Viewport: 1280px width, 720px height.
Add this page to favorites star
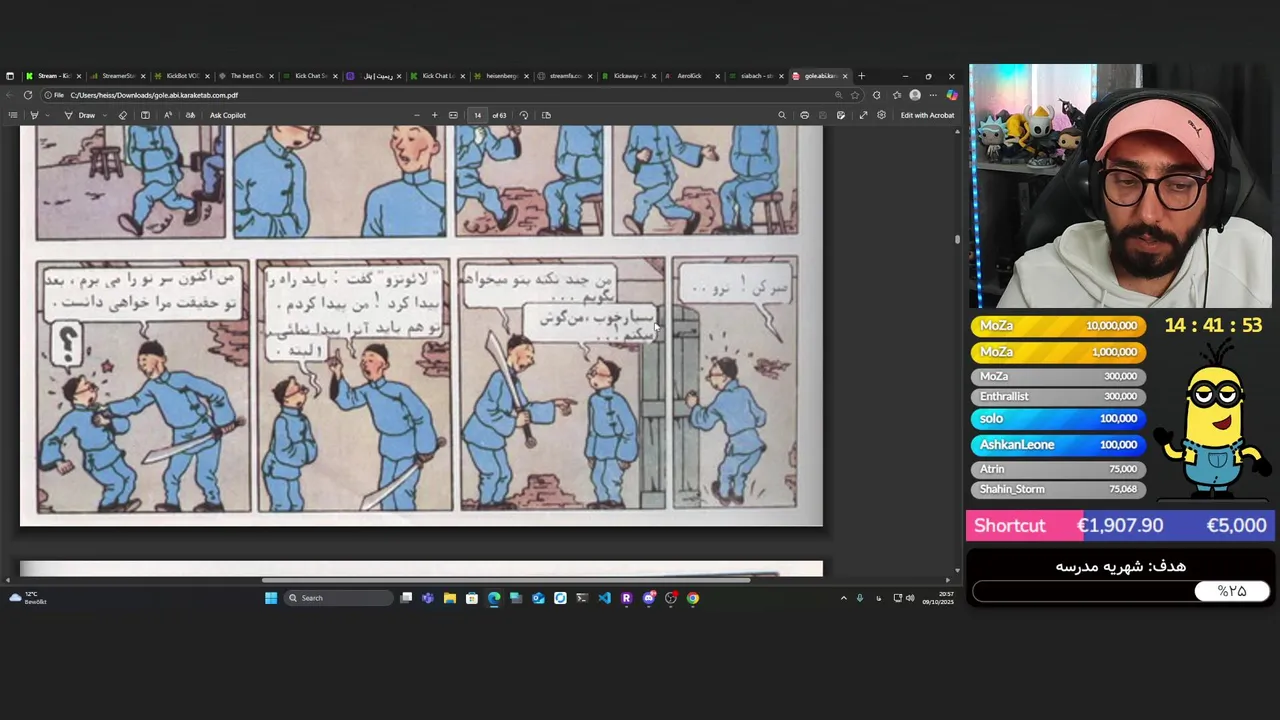(x=854, y=95)
